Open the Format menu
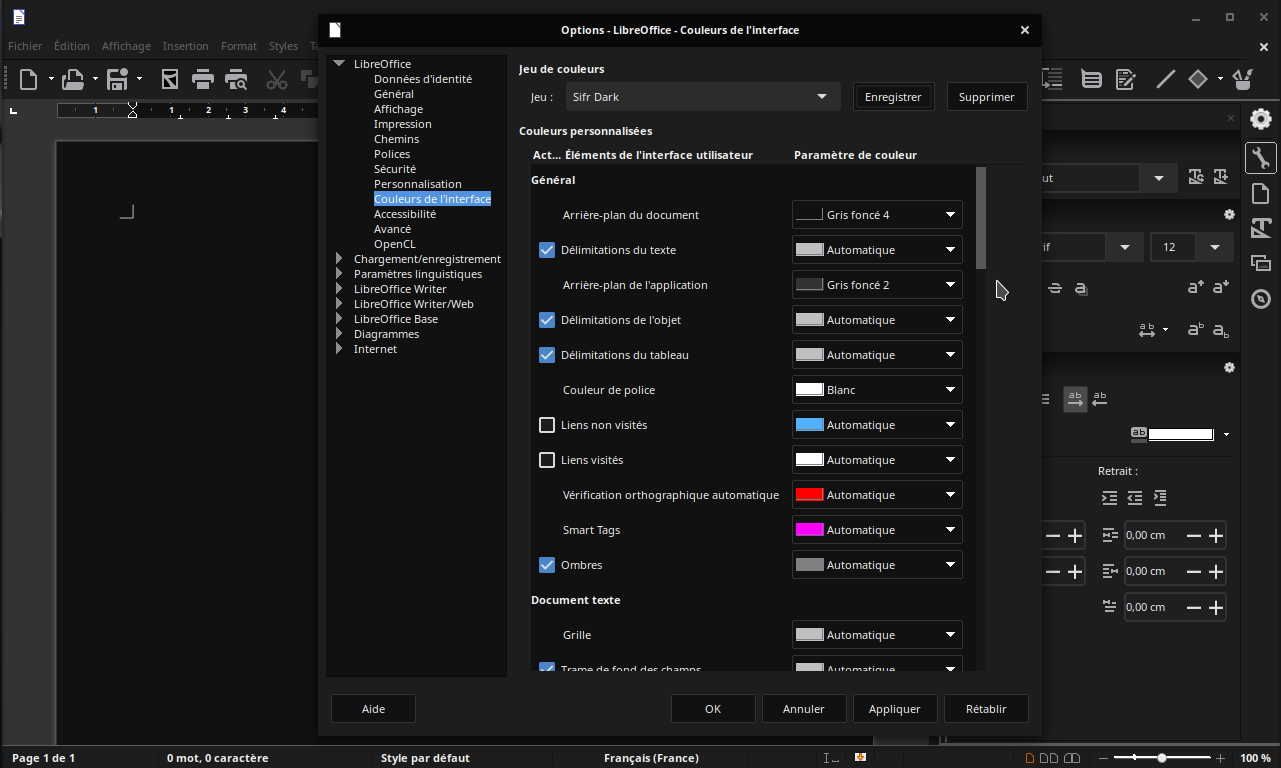Image resolution: width=1281 pixels, height=768 pixels. pos(239,46)
